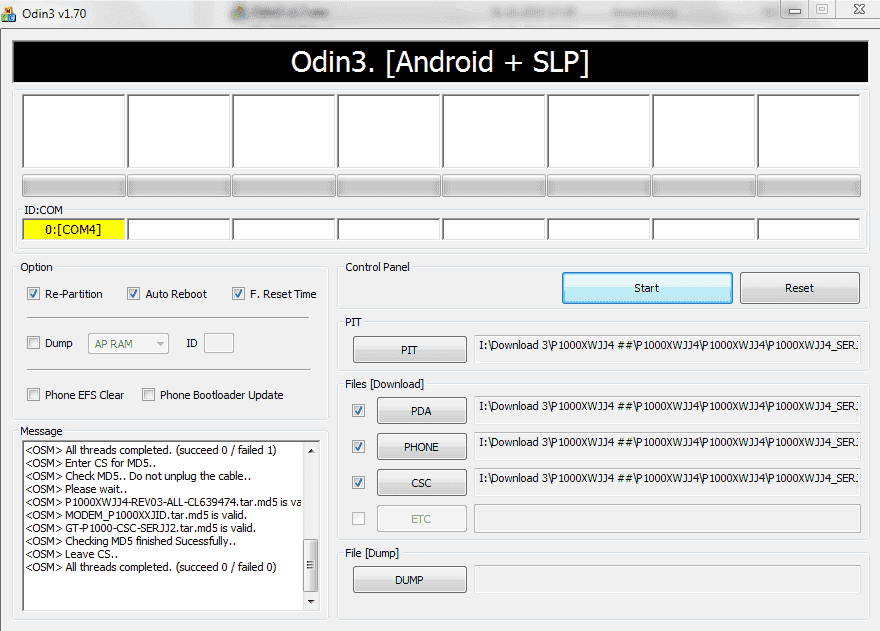Click the PDA file button
Viewport: 880px width, 631px height.
tap(421, 411)
